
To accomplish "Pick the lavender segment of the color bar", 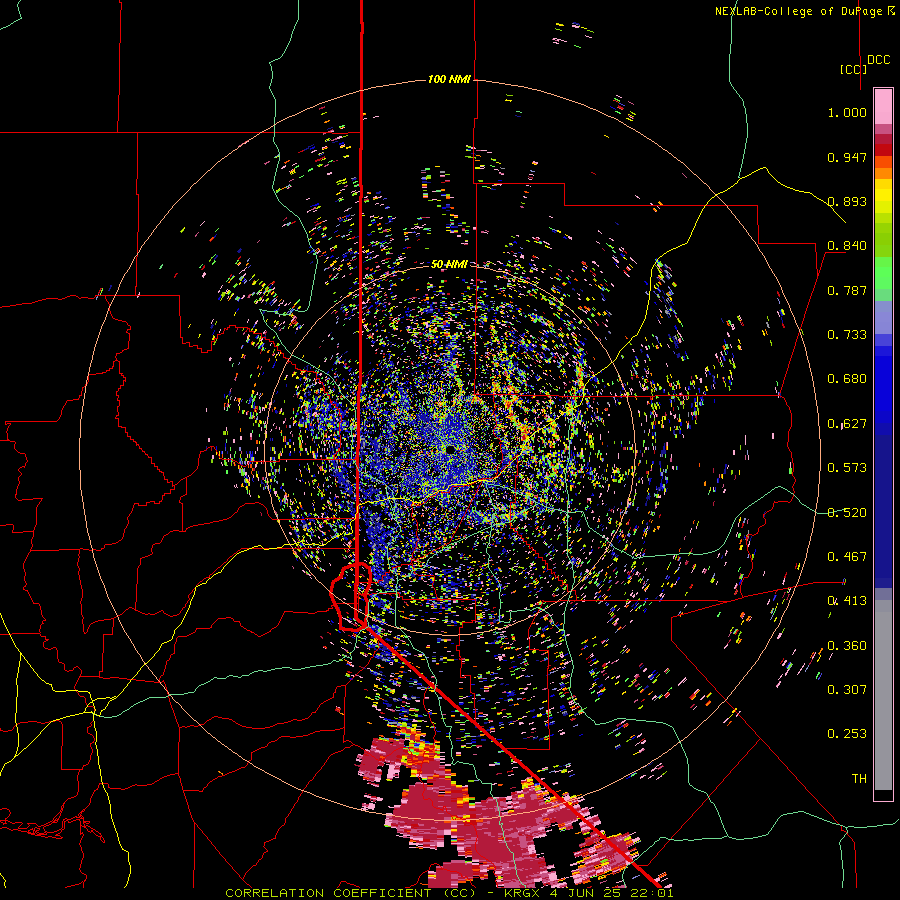I will coord(883,317).
